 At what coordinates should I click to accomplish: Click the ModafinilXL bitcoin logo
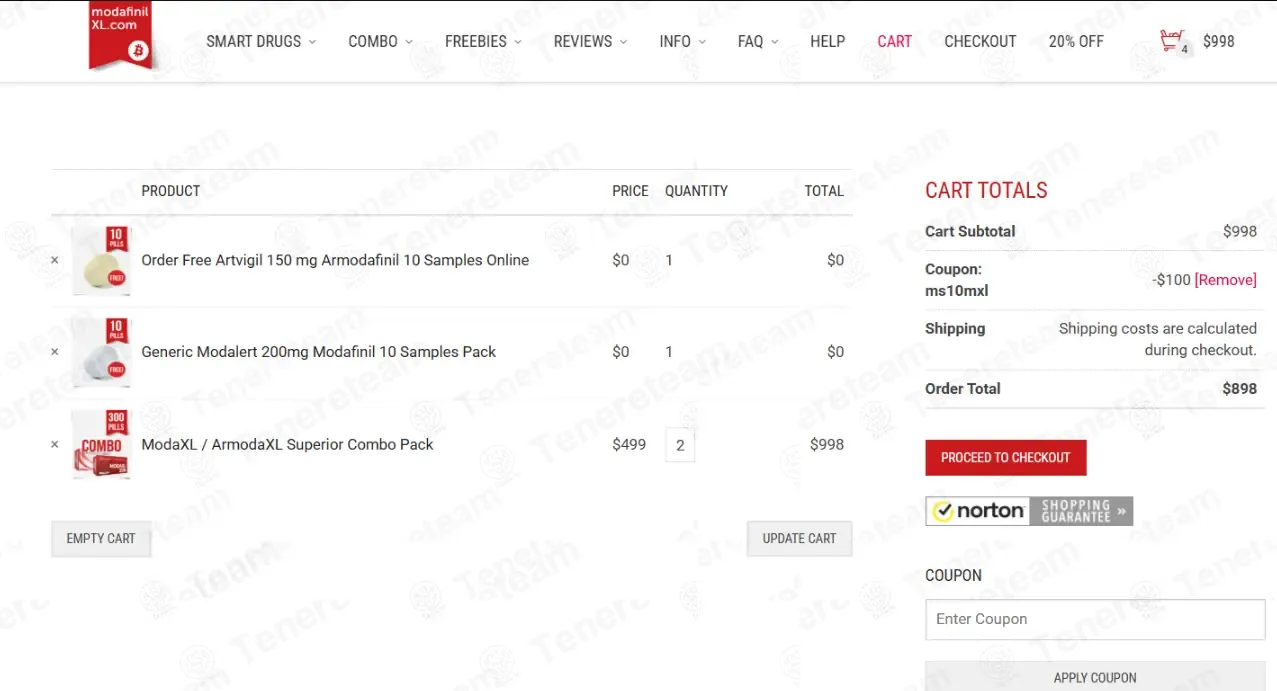[121, 36]
